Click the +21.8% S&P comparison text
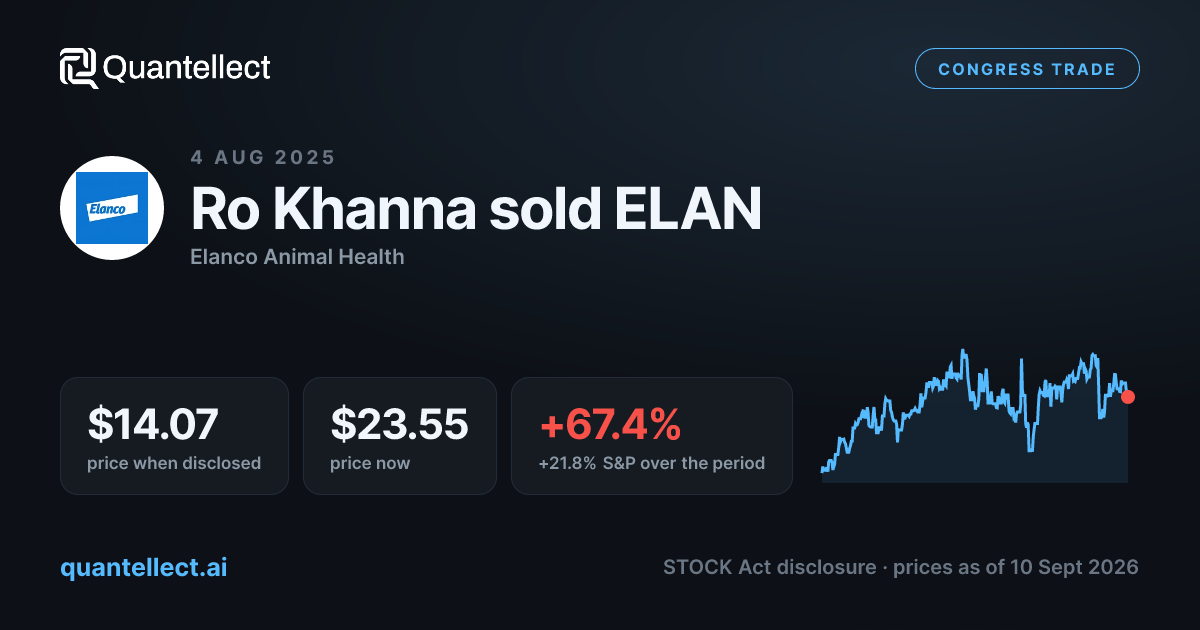 [x=652, y=464]
